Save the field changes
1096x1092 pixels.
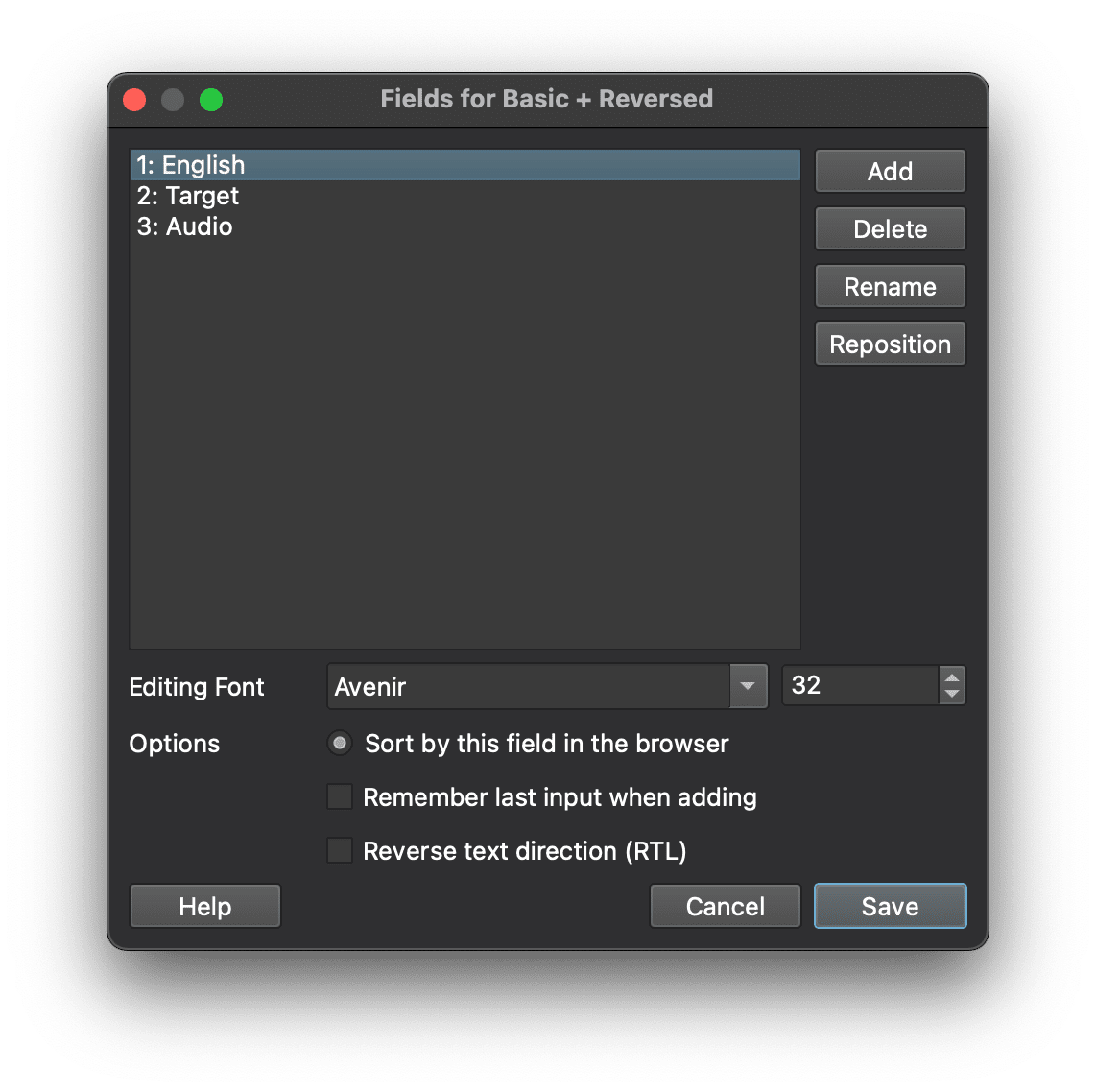click(x=890, y=905)
